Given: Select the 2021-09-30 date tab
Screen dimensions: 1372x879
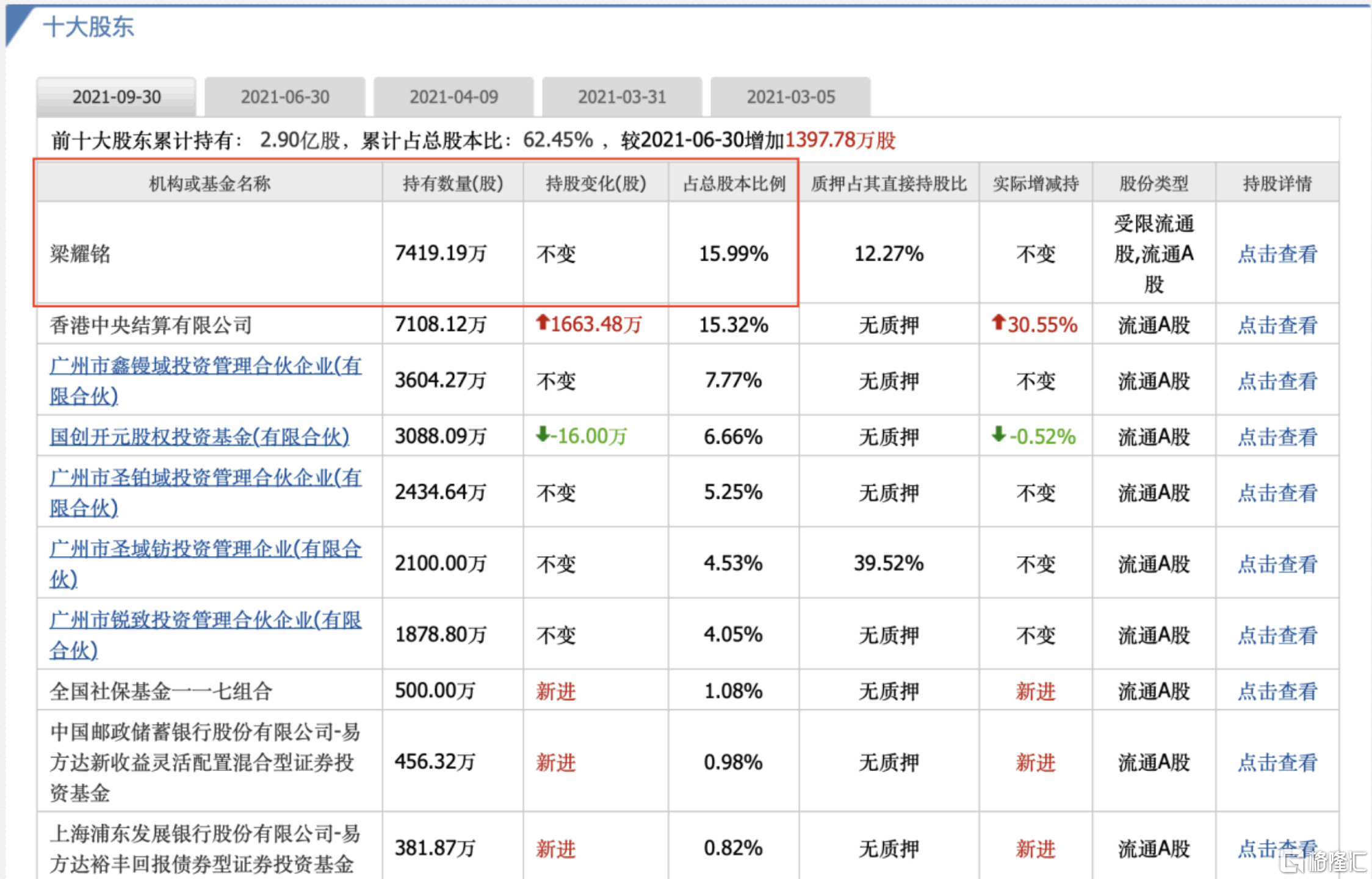Looking at the screenshot, I should point(117,96).
